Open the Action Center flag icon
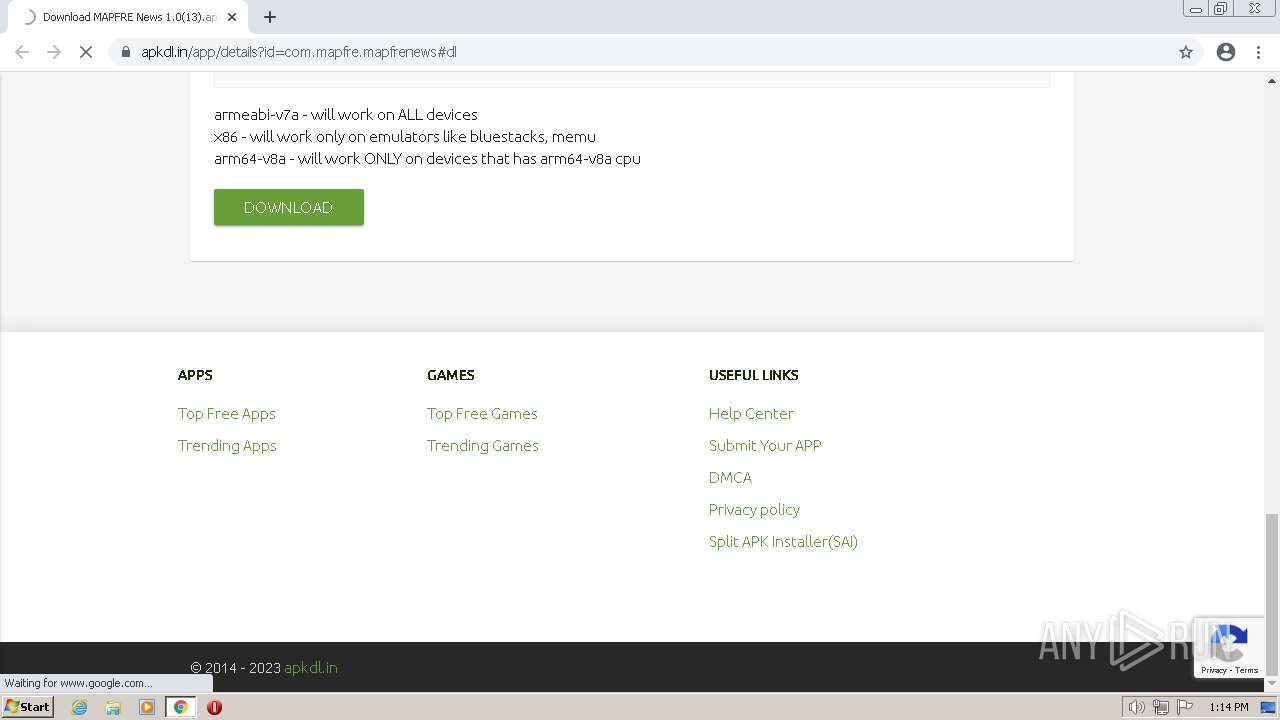The height and width of the screenshot is (720, 1280). 1186,707
